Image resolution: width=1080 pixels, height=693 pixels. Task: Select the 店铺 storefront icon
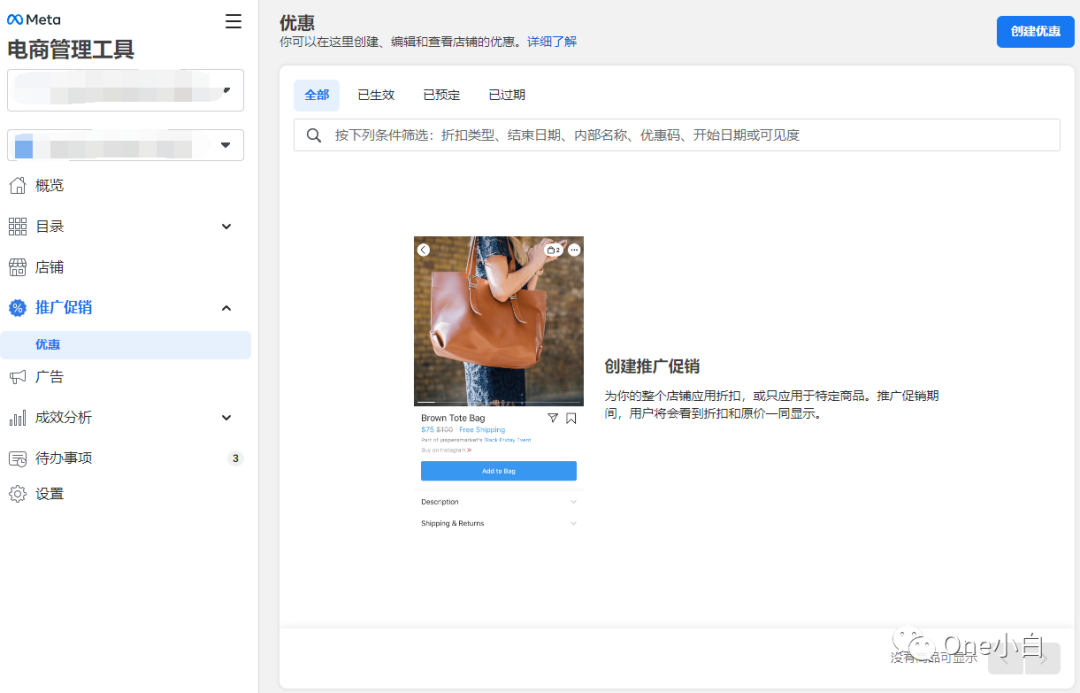click(x=18, y=267)
